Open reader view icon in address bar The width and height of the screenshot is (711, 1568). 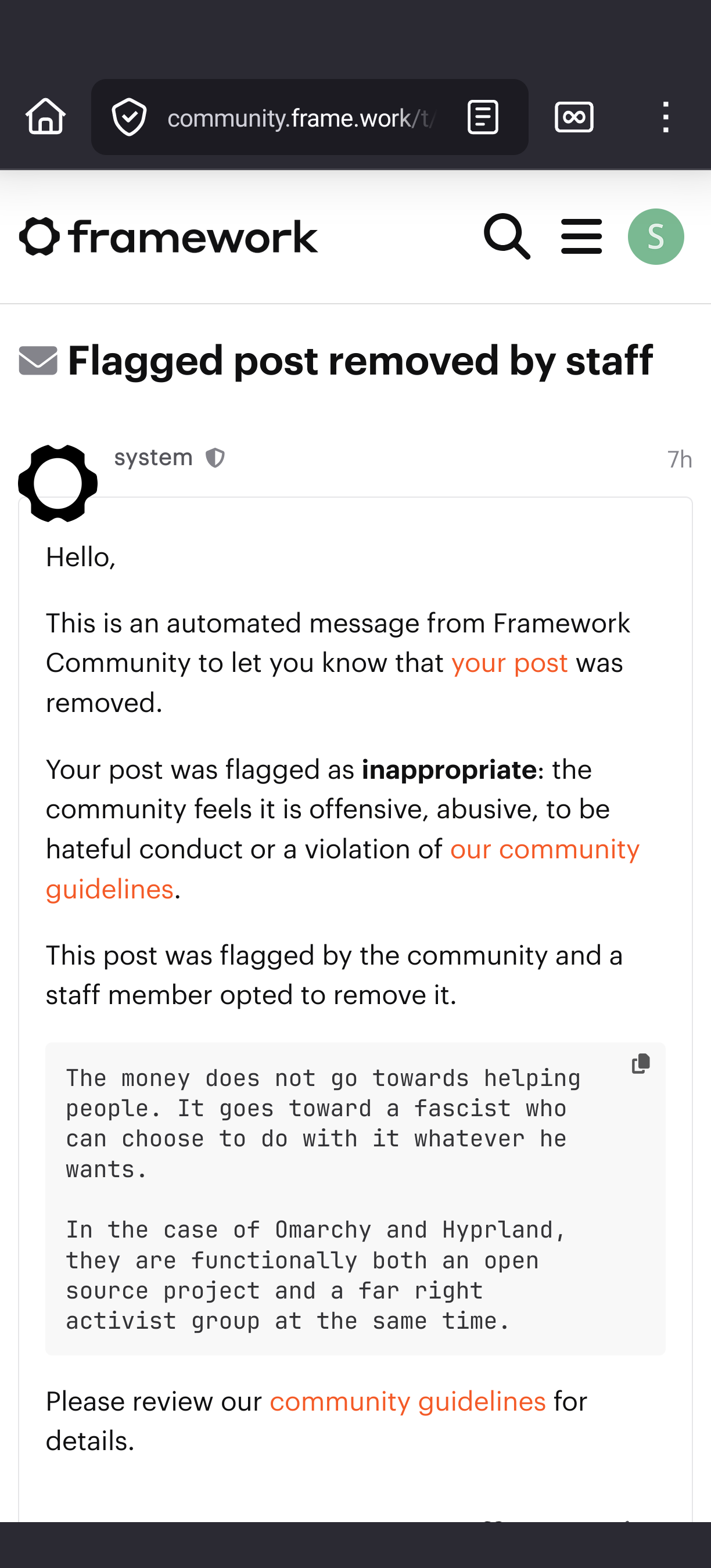tap(483, 117)
